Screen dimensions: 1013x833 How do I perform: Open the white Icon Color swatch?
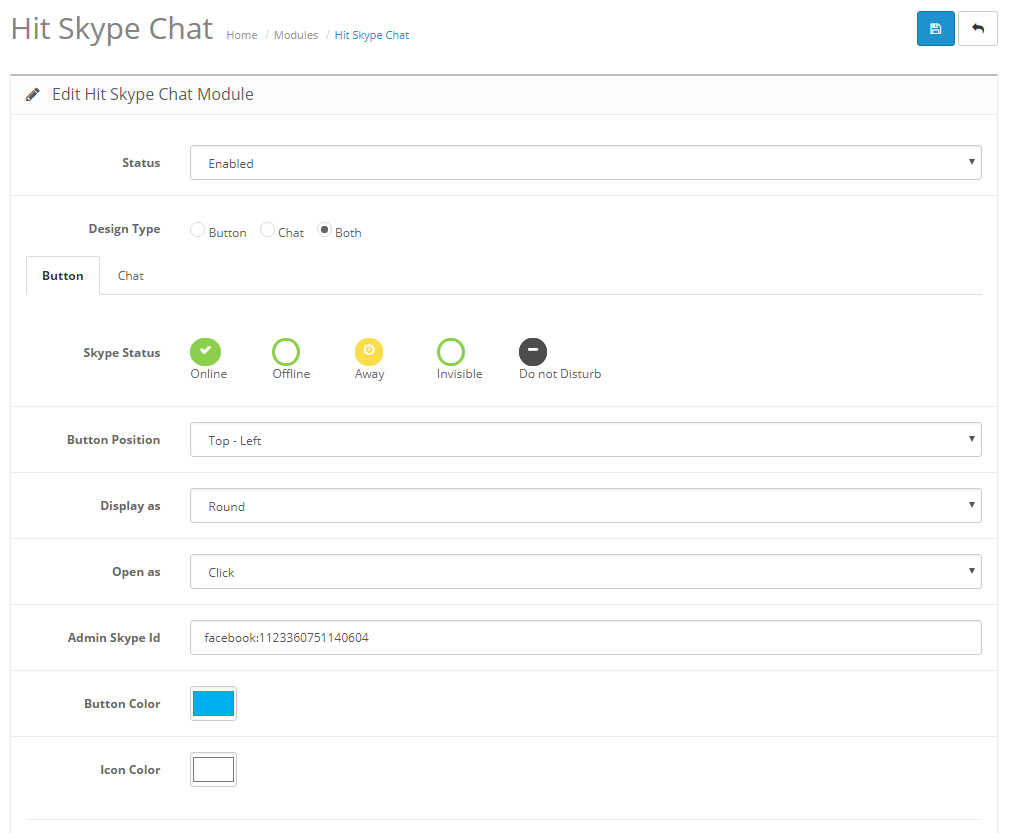(213, 769)
